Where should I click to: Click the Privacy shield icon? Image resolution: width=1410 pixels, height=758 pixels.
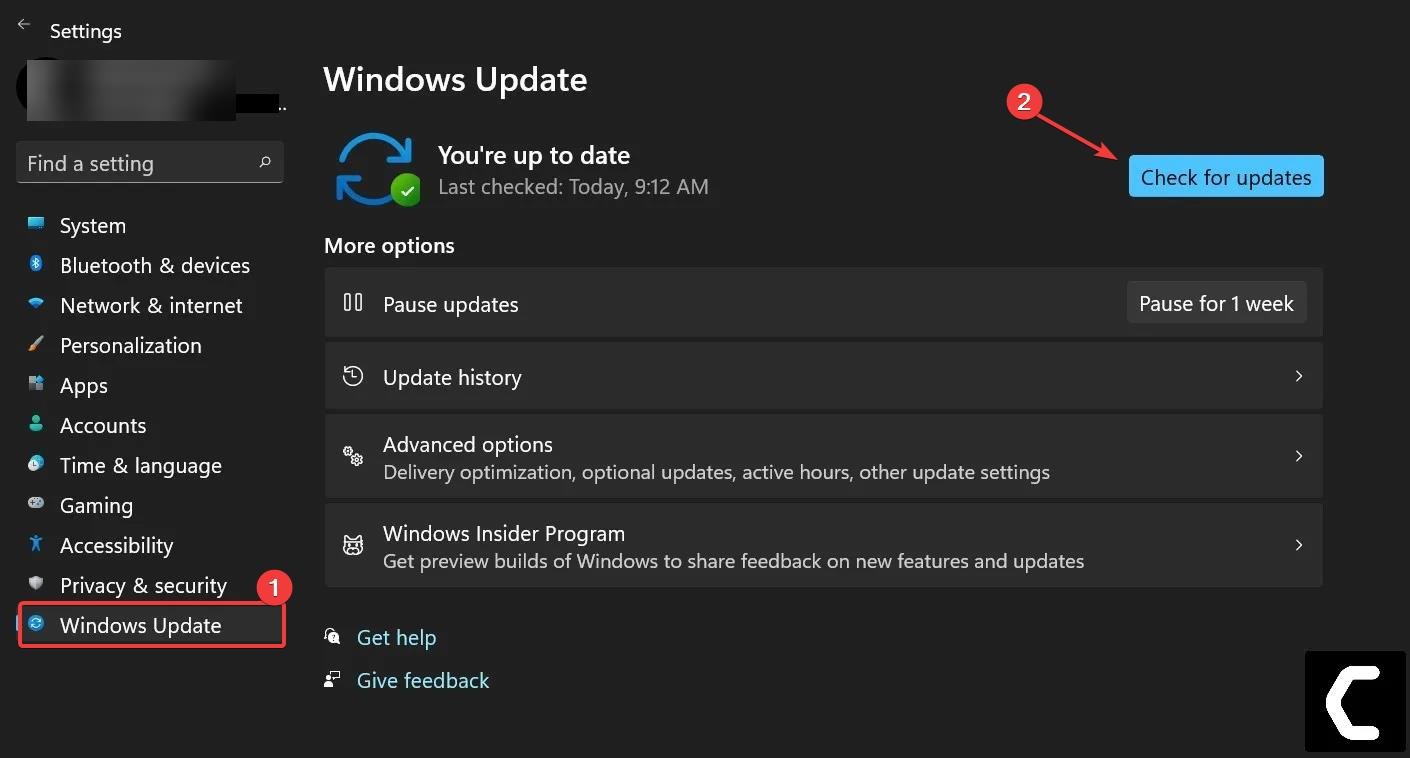point(36,583)
